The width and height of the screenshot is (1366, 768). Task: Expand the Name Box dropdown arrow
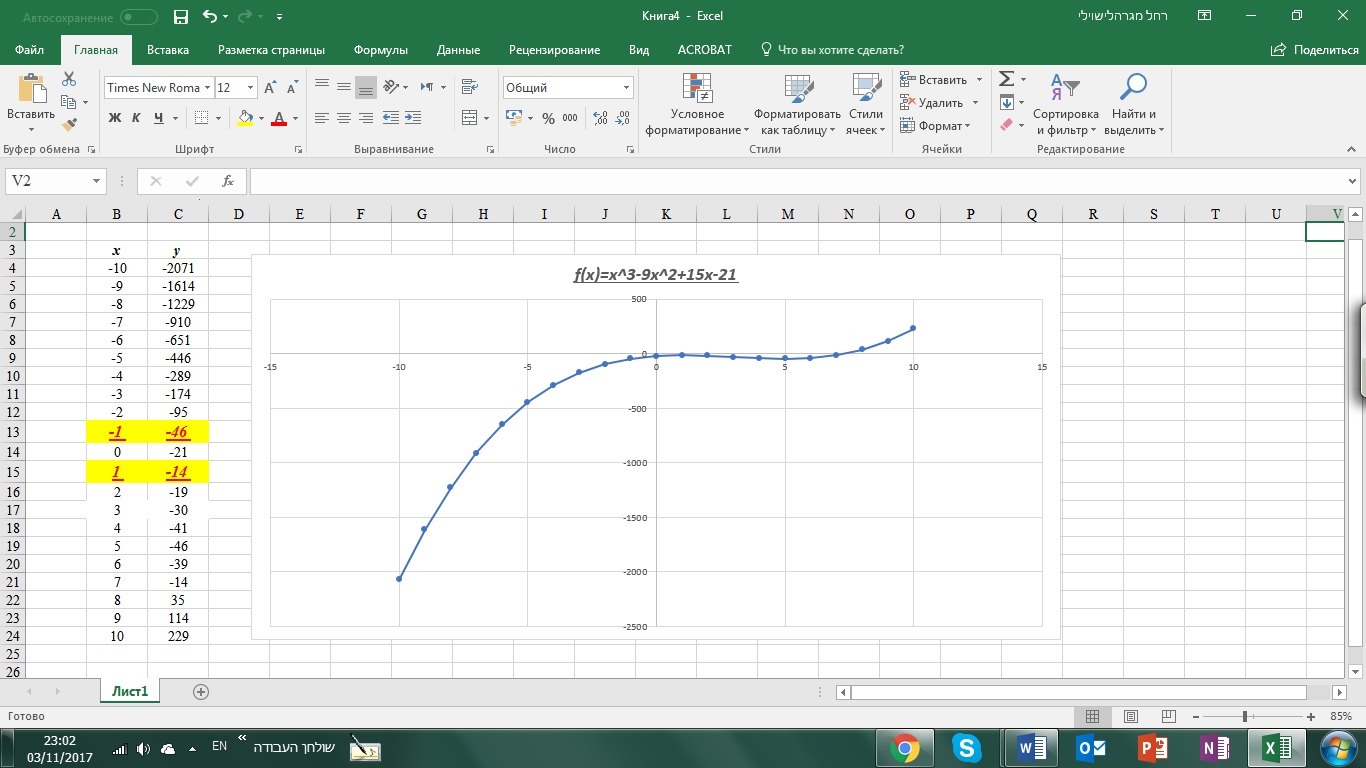point(97,181)
